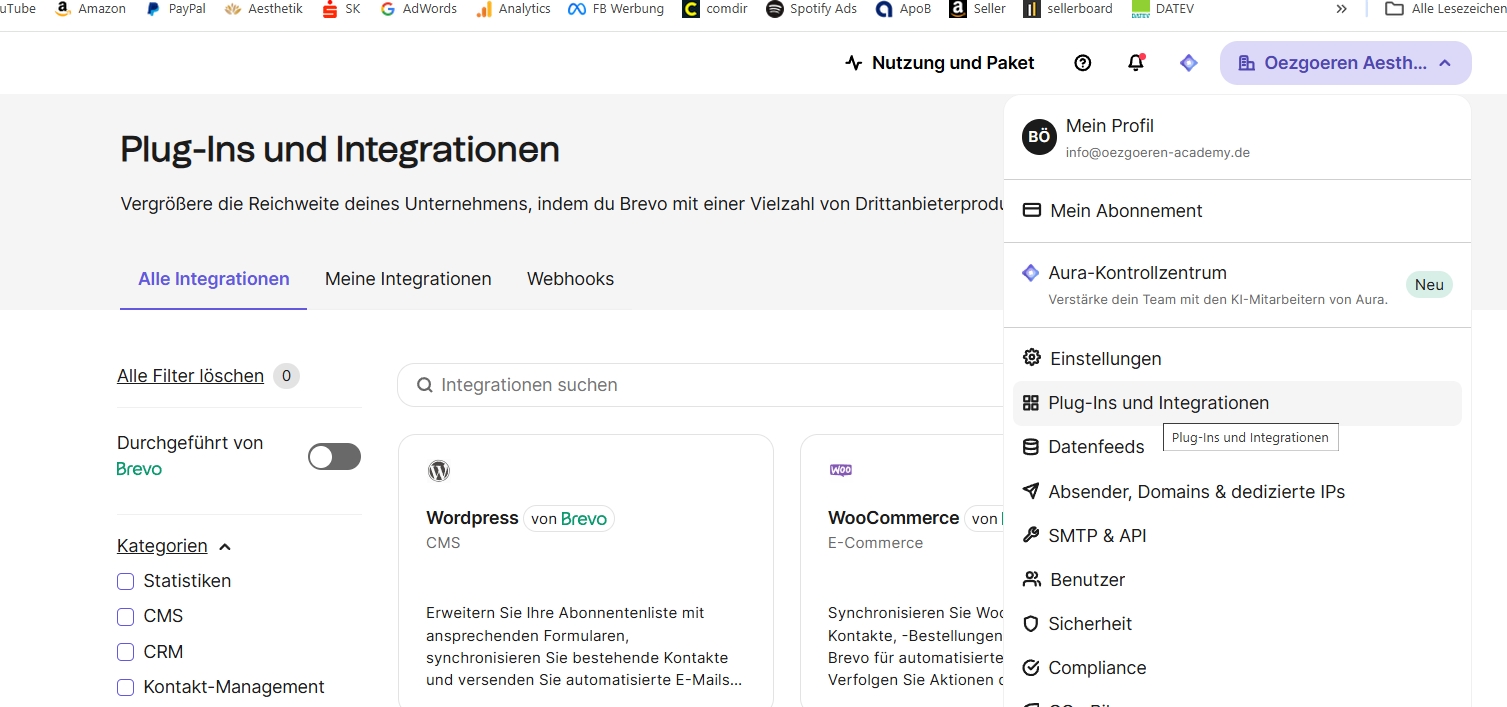Open Compliance menu entry

(x=1237, y=667)
